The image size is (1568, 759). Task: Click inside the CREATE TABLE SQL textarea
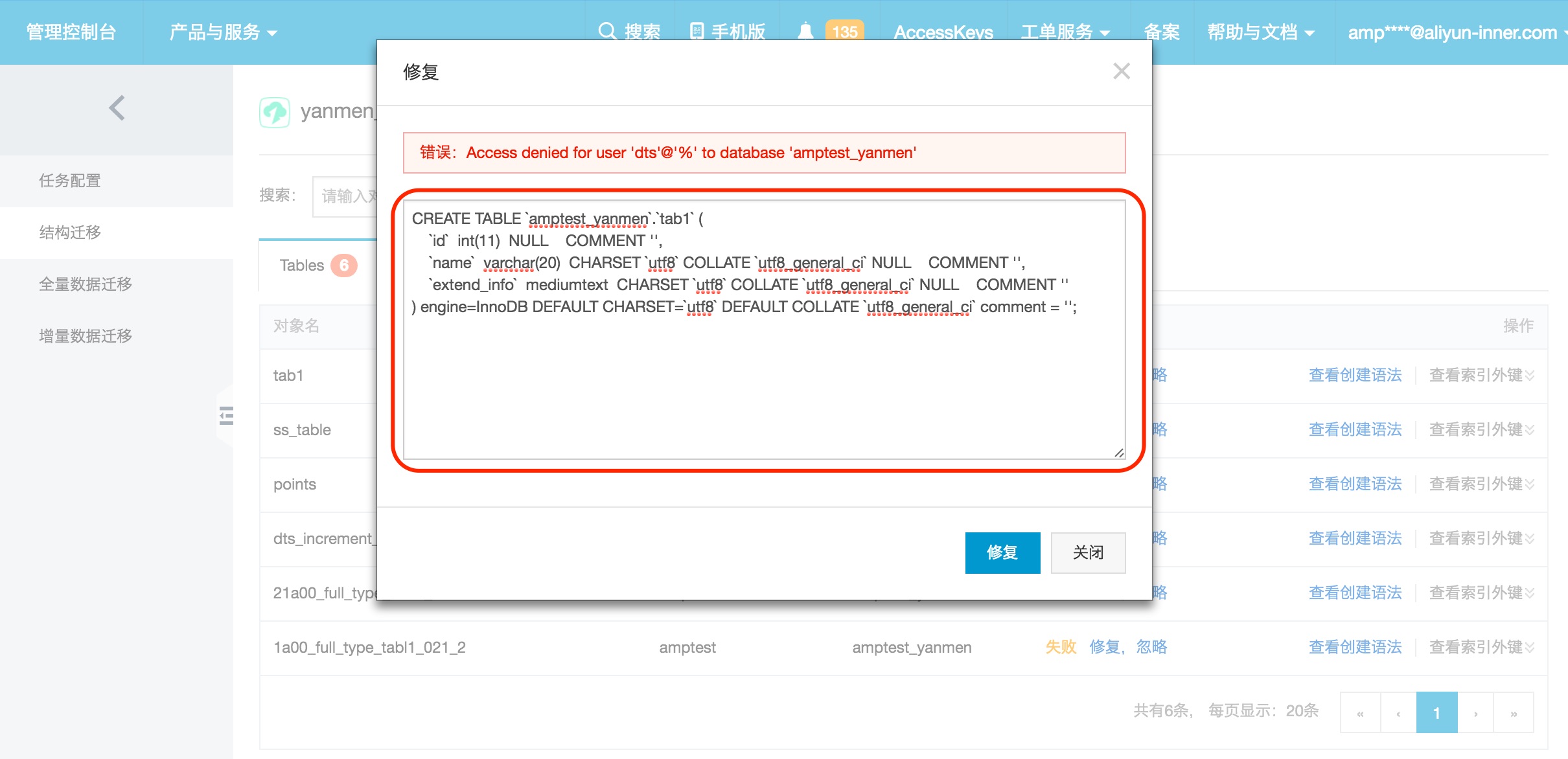coord(764,330)
